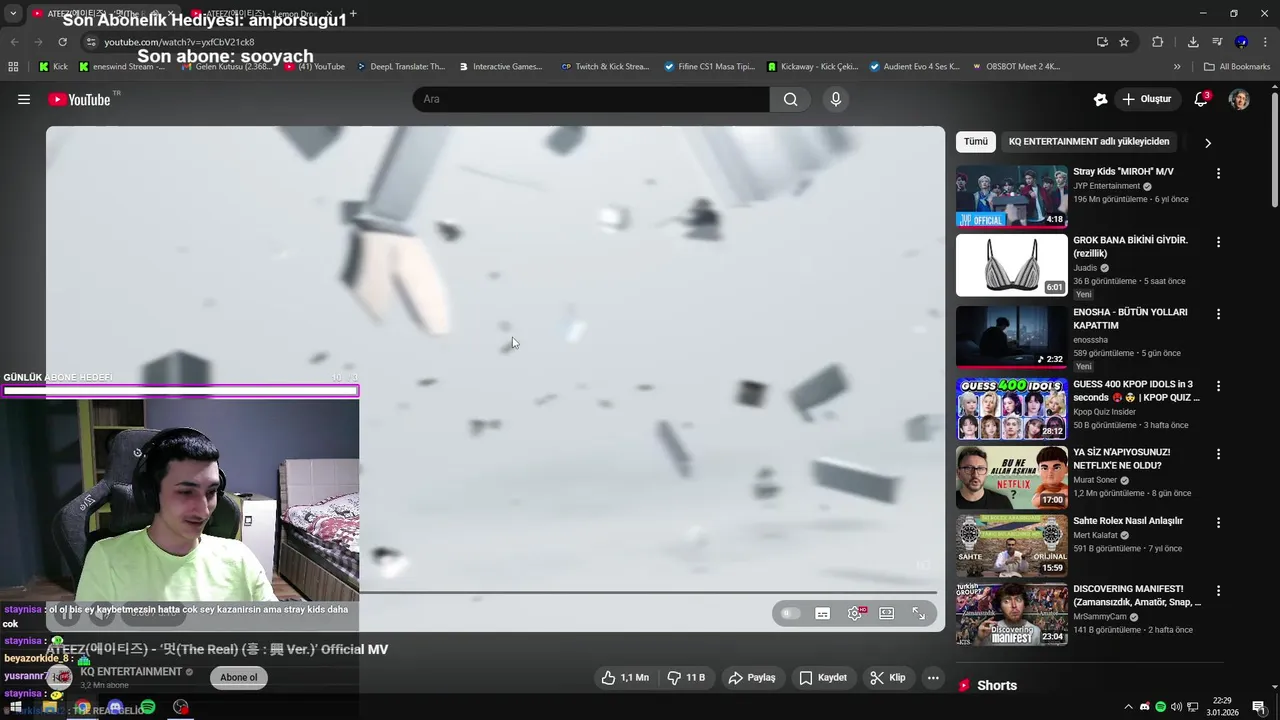1280x720 pixels.
Task: Open options for NETFLIX'E NE OLDU video
Action: 1218,454
